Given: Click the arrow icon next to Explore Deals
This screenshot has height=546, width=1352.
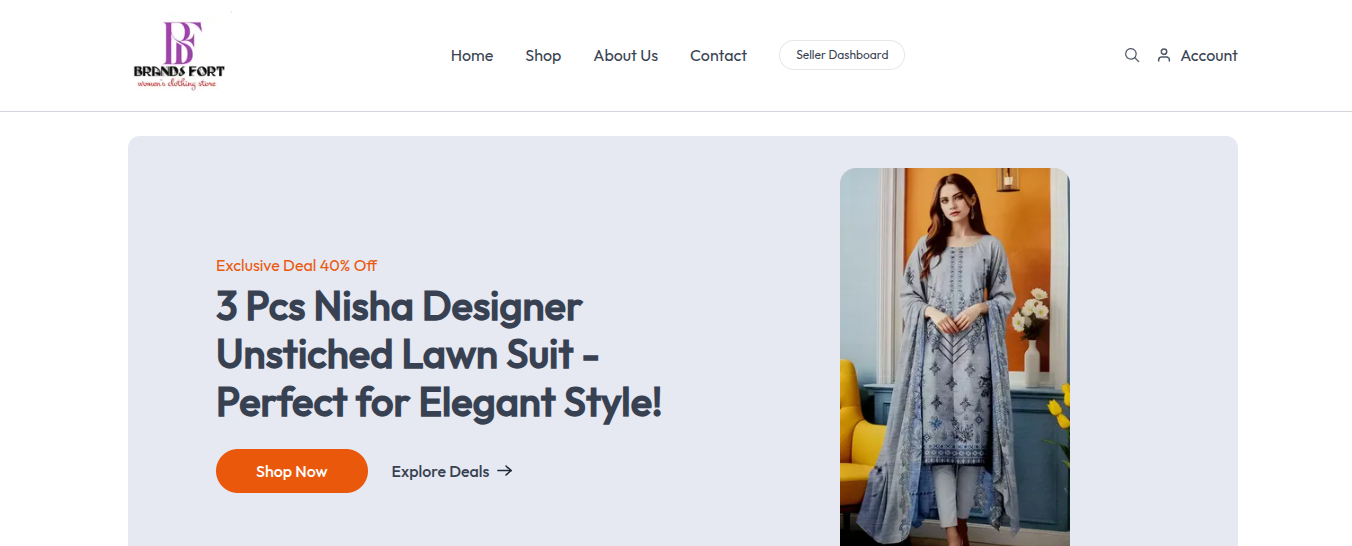Looking at the screenshot, I should pyautogui.click(x=505, y=471).
